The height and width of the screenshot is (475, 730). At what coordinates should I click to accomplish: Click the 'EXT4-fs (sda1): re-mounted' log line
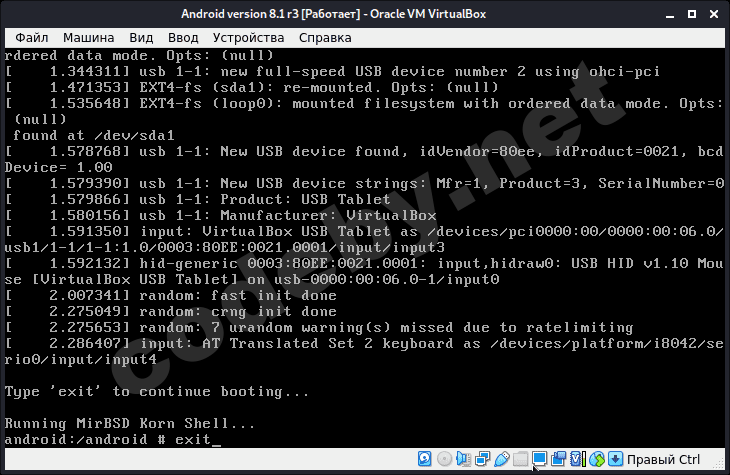pos(252,87)
